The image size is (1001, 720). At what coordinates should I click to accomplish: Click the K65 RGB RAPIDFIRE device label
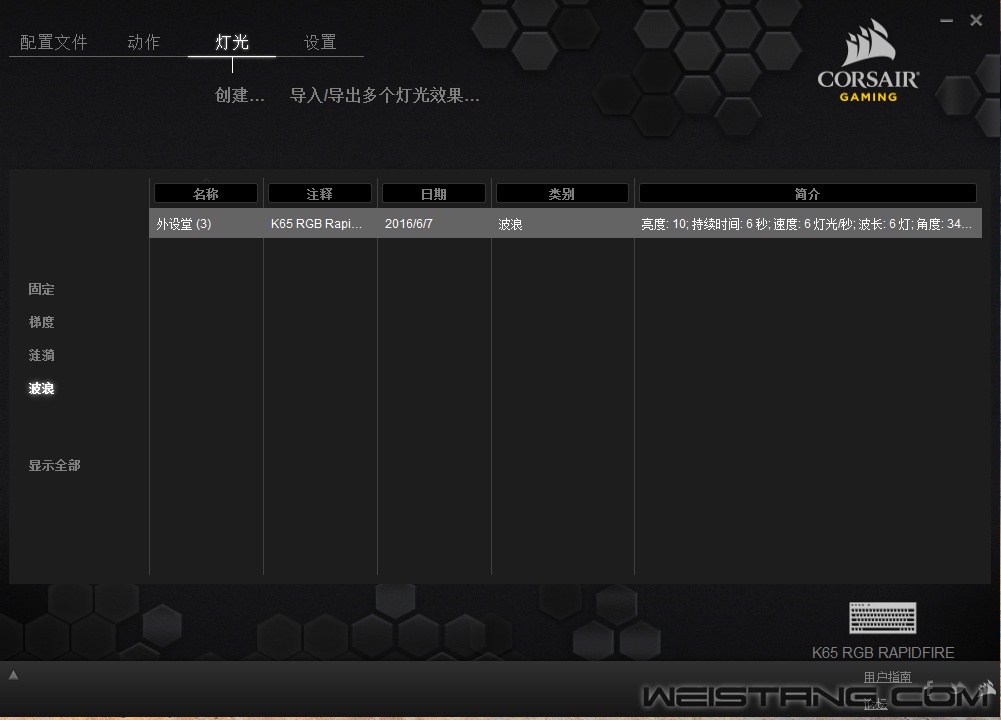point(883,652)
